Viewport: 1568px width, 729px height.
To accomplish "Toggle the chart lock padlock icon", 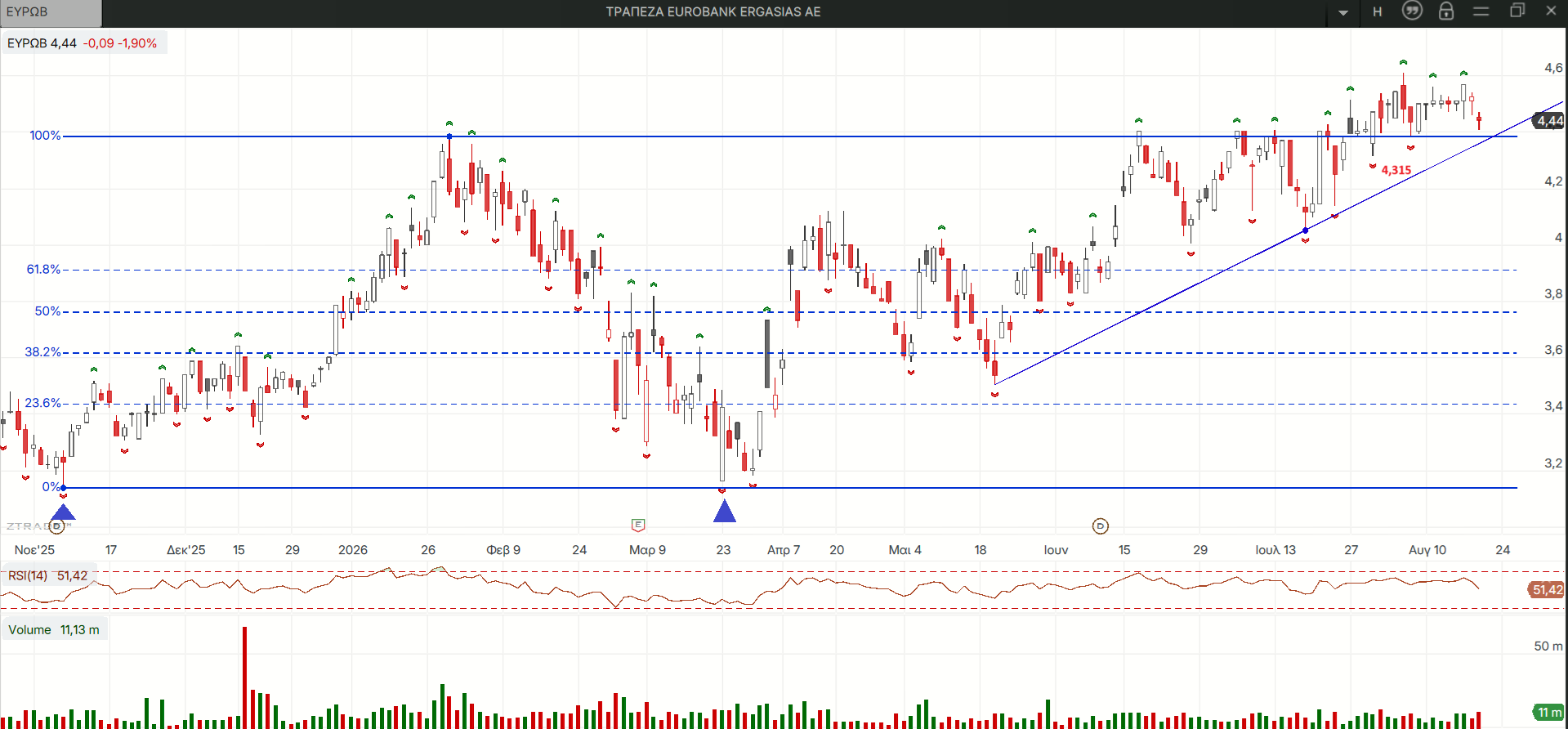I will pyautogui.click(x=1446, y=11).
